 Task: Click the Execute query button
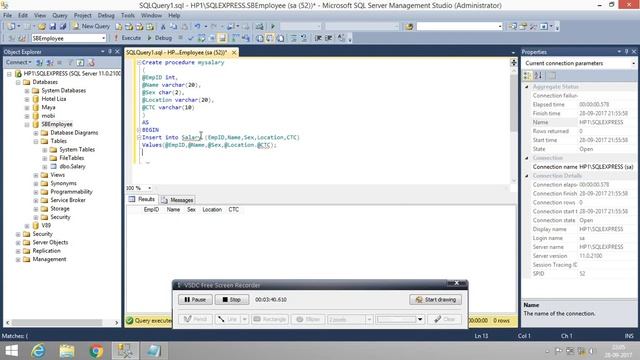tap(127, 38)
